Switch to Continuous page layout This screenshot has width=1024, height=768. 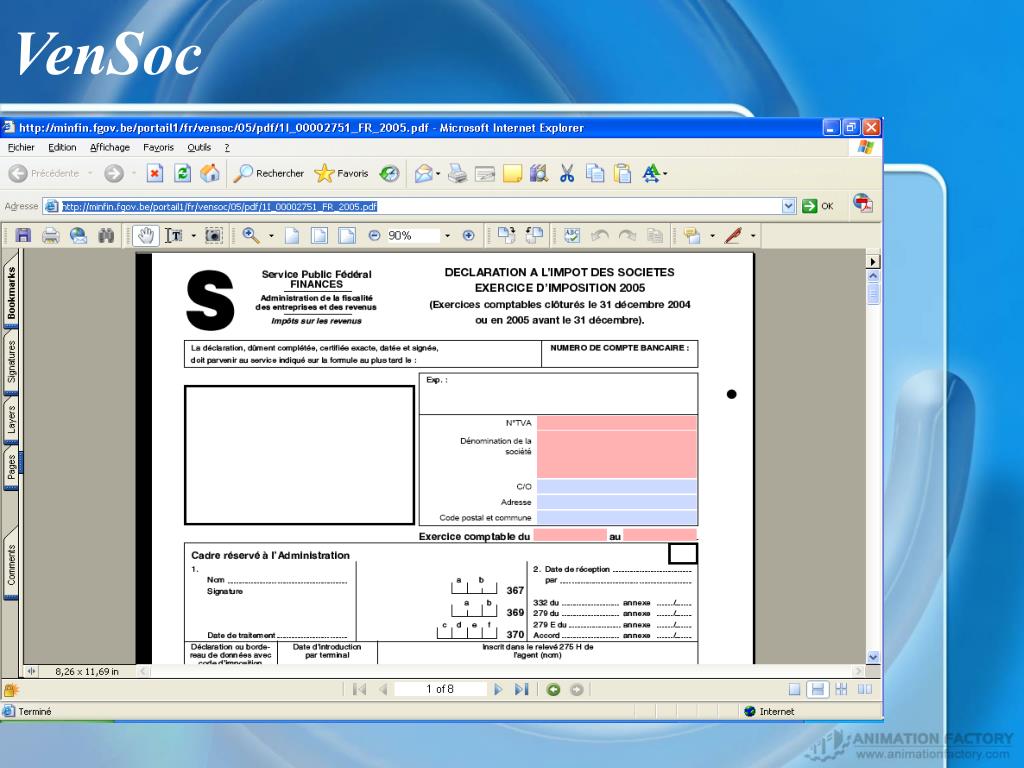click(x=817, y=689)
